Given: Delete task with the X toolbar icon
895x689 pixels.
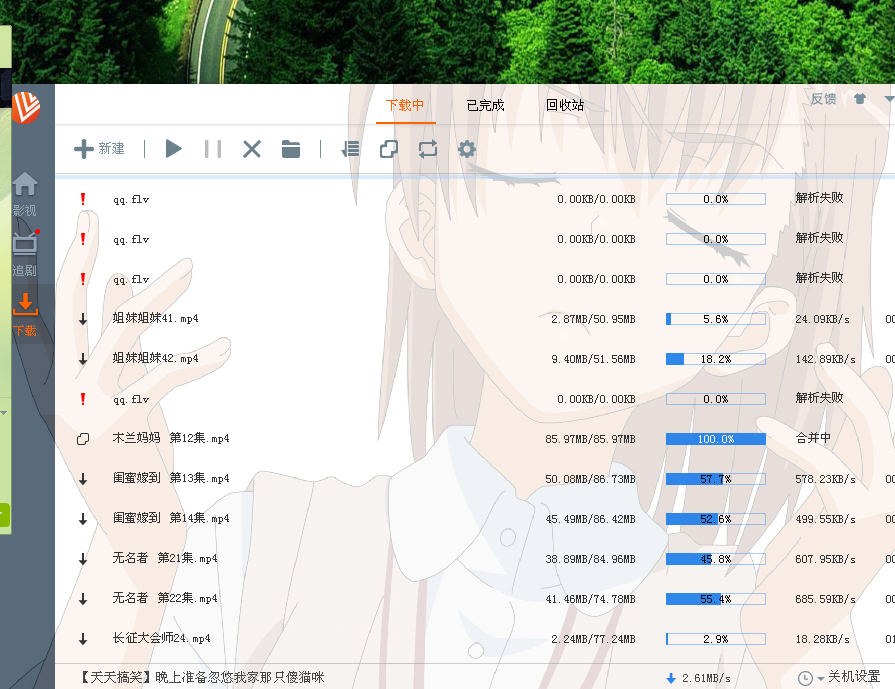Looking at the screenshot, I should 252,149.
